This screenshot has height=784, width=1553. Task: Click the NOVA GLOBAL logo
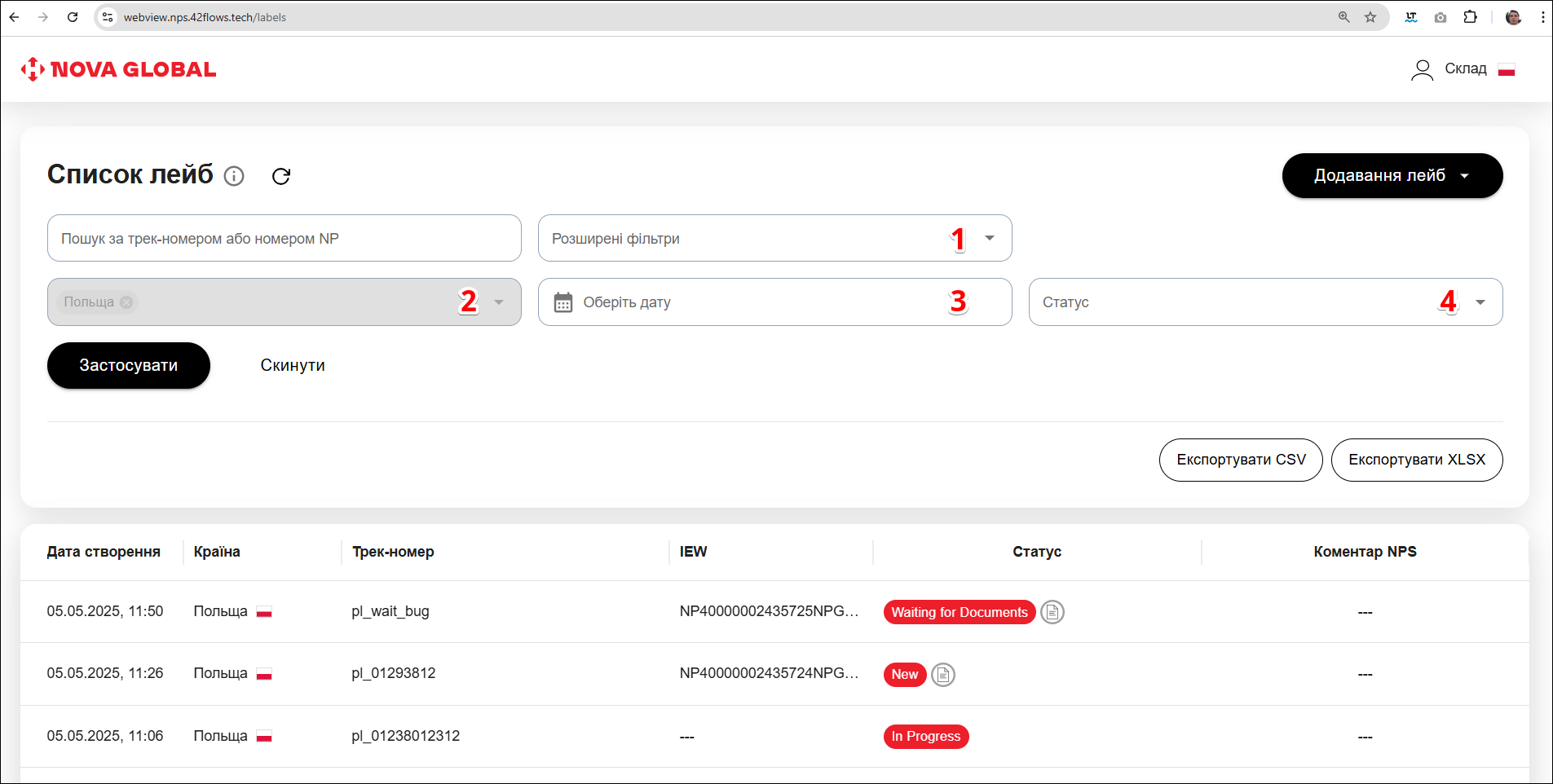(x=119, y=69)
